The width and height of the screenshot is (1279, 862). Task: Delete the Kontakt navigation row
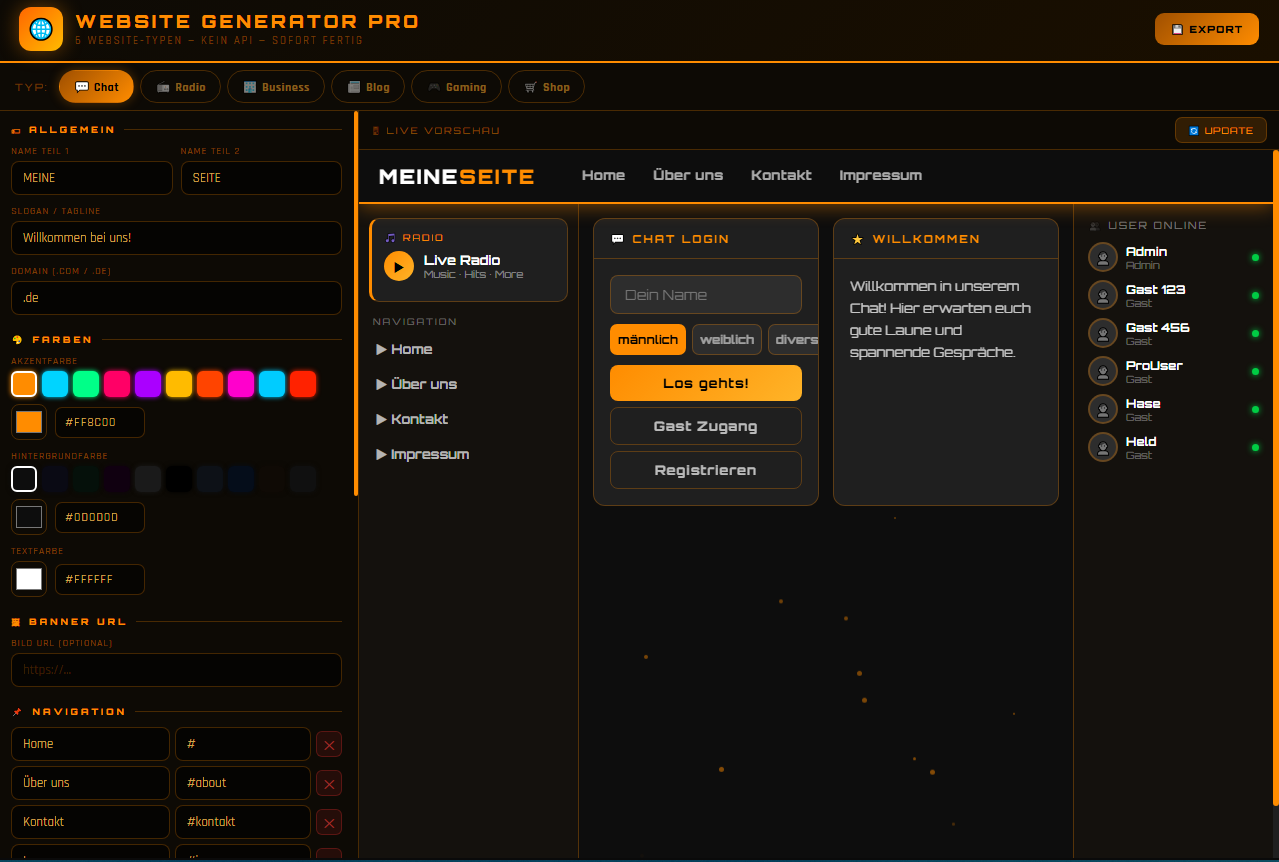329,822
